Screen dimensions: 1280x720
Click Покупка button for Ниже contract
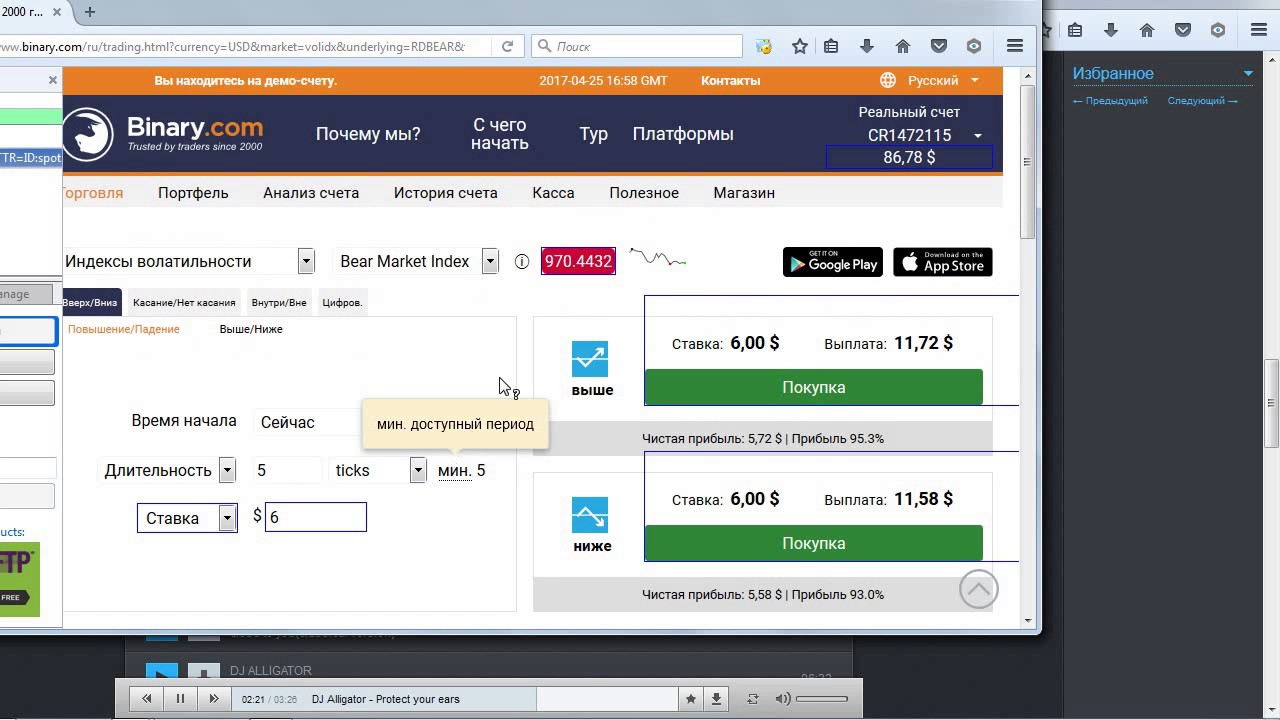(x=813, y=543)
